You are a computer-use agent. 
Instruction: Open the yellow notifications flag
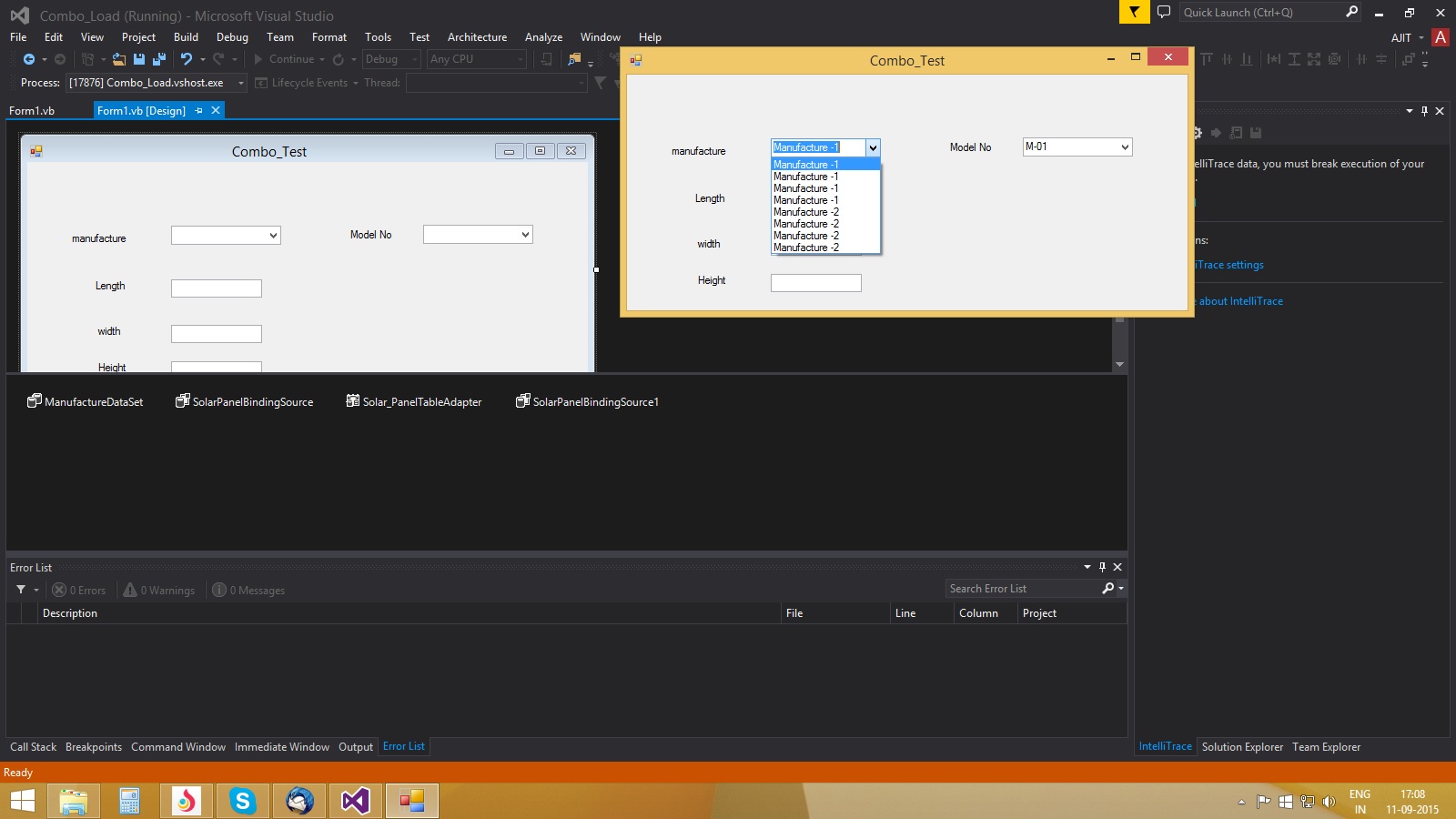(1134, 12)
